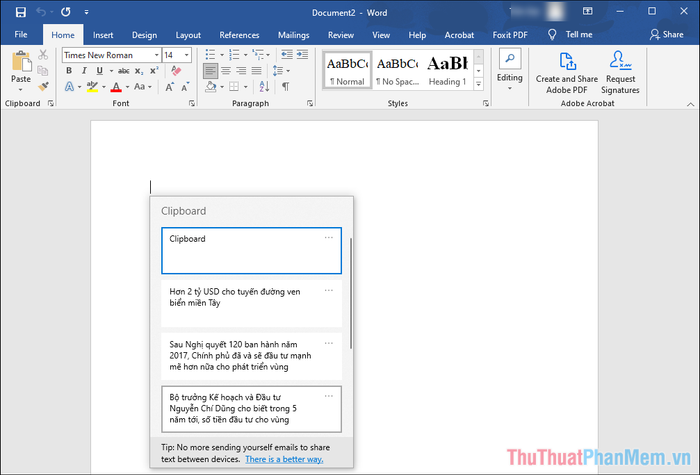Clear all formatting with eraser icon
This screenshot has width=700, height=475.
click(176, 71)
